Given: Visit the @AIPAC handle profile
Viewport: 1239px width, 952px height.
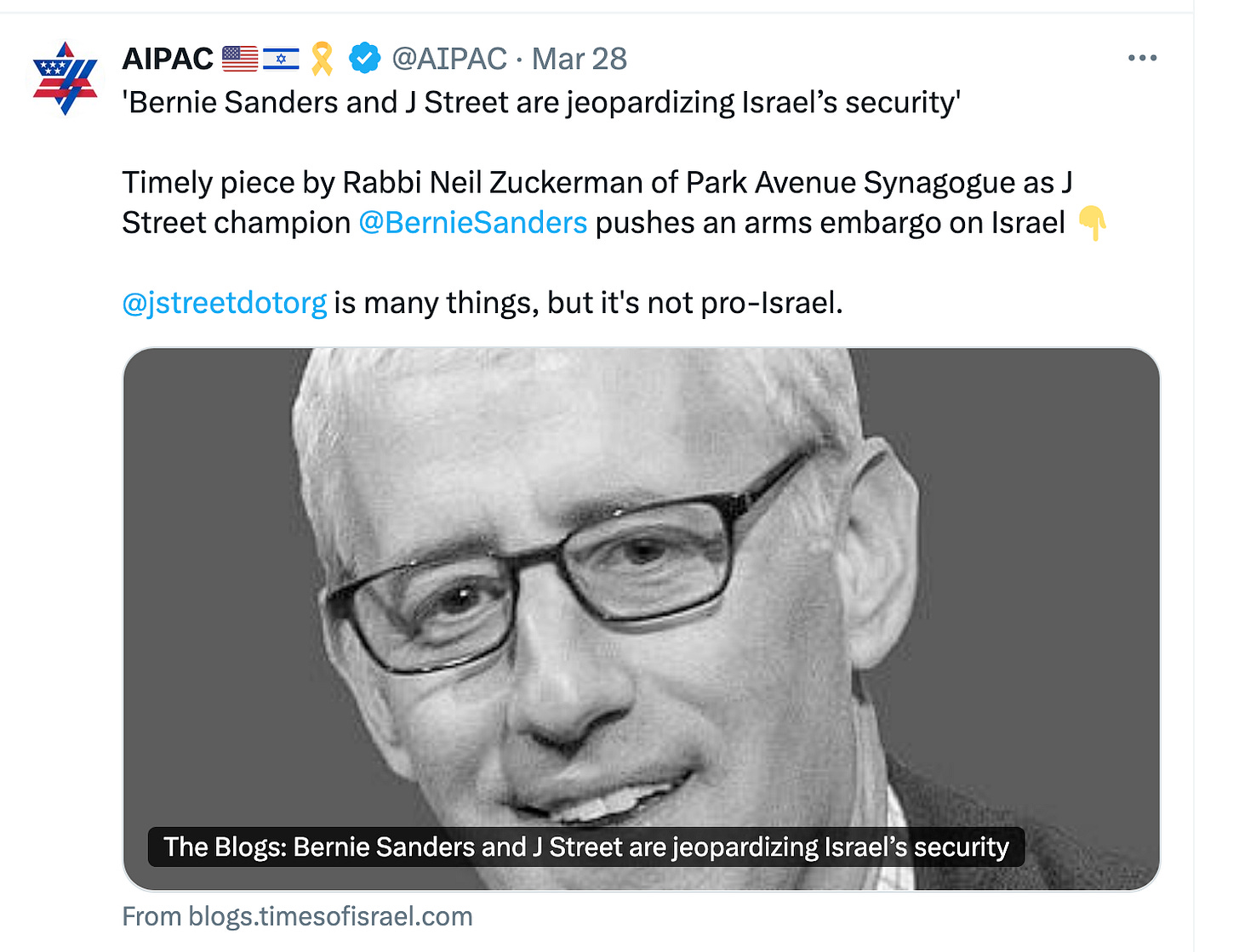Looking at the screenshot, I should (449, 59).
